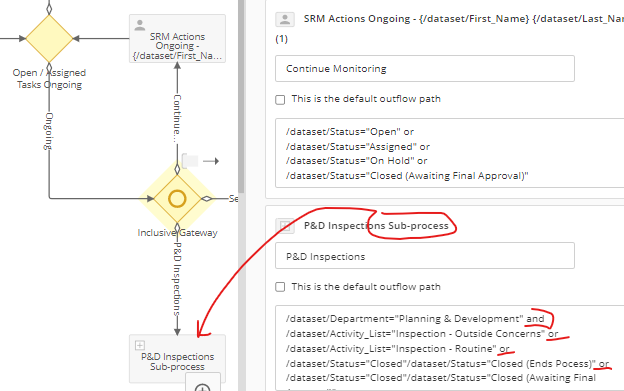
Task: Click the round add button below the sub-process
Action: [x=203, y=387]
